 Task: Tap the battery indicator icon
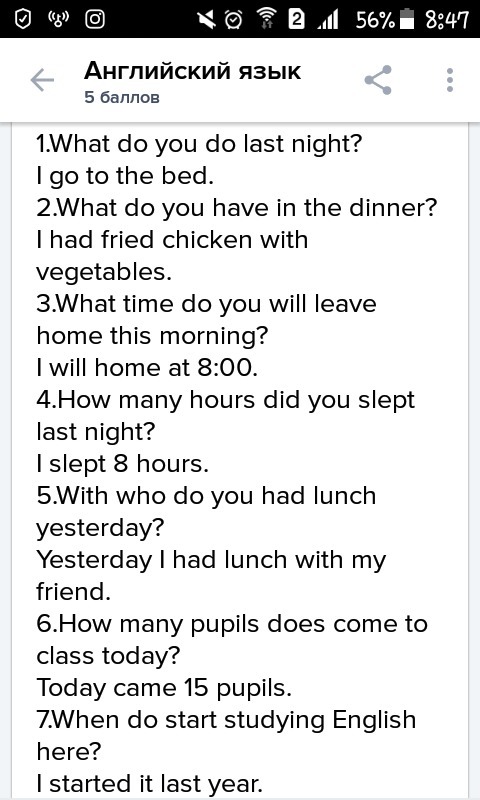point(407,19)
